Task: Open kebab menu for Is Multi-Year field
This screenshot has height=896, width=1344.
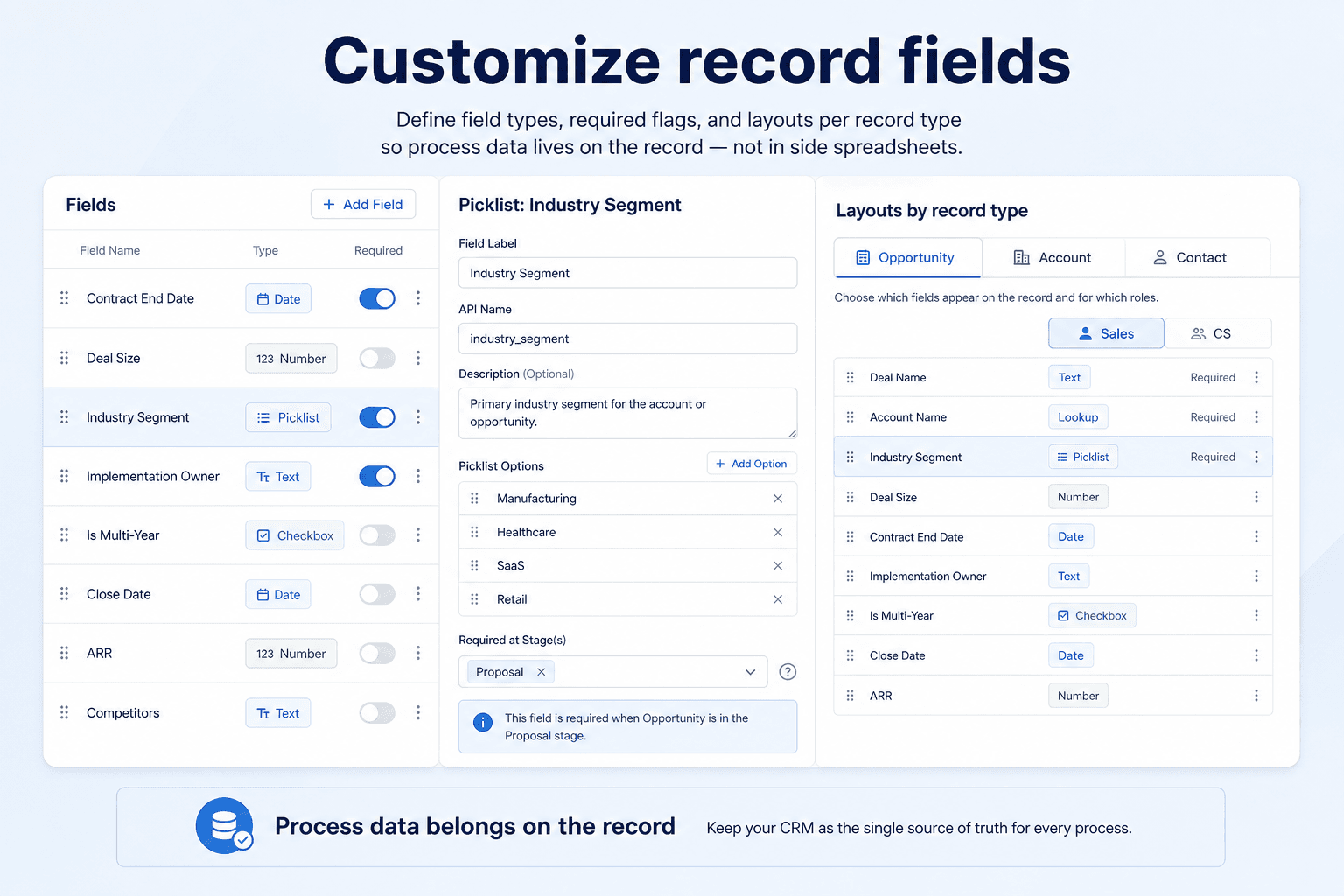Action: [x=418, y=535]
